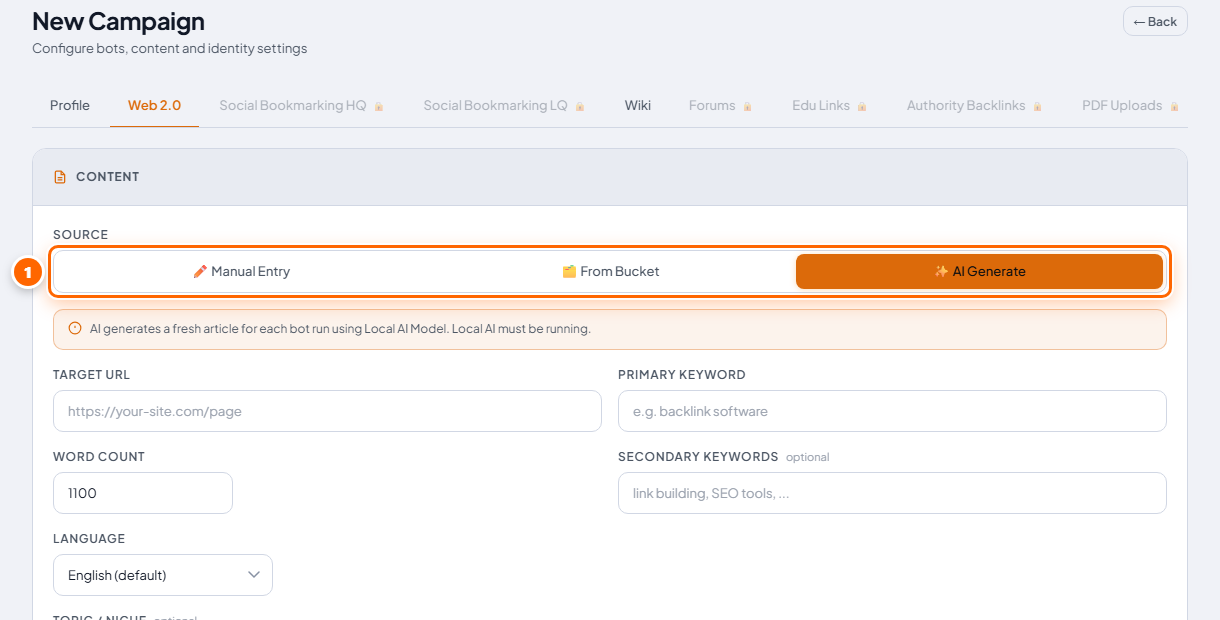Open the locked Authority Backlinks tab
The height and width of the screenshot is (620, 1220).
pyautogui.click(x=974, y=105)
